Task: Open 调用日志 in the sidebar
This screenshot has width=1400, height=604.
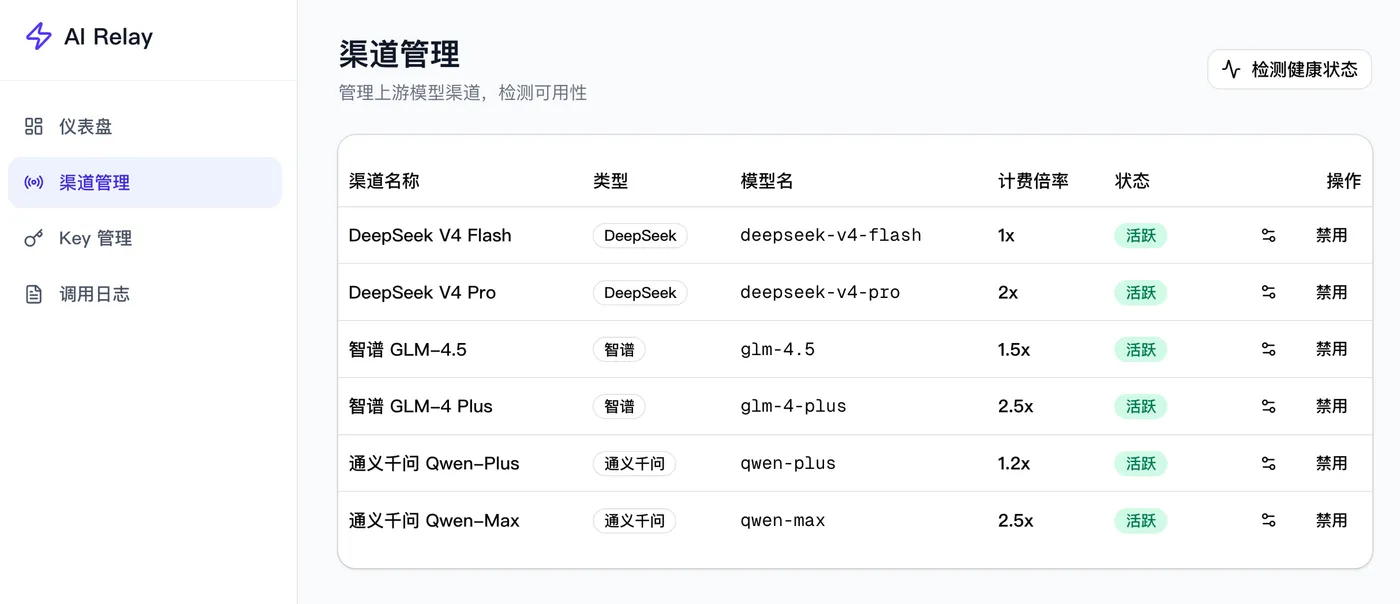Action: (x=145, y=294)
